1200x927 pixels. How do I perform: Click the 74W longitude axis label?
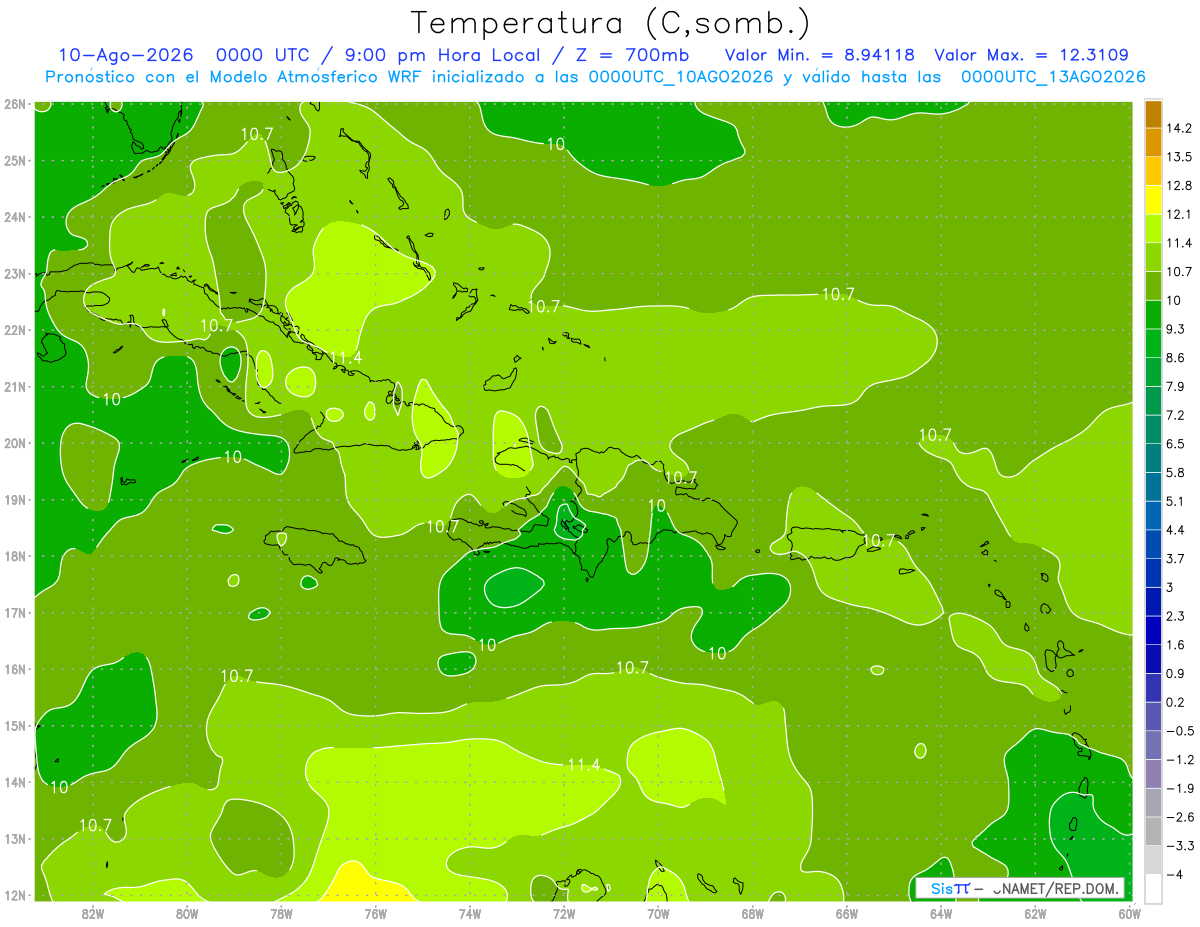(x=470, y=913)
